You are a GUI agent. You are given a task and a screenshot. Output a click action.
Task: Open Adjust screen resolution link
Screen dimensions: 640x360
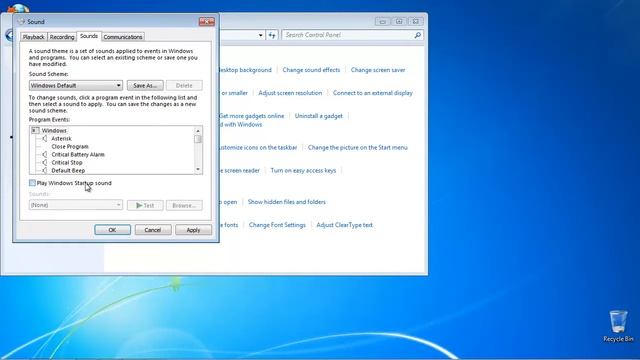click(x=290, y=93)
